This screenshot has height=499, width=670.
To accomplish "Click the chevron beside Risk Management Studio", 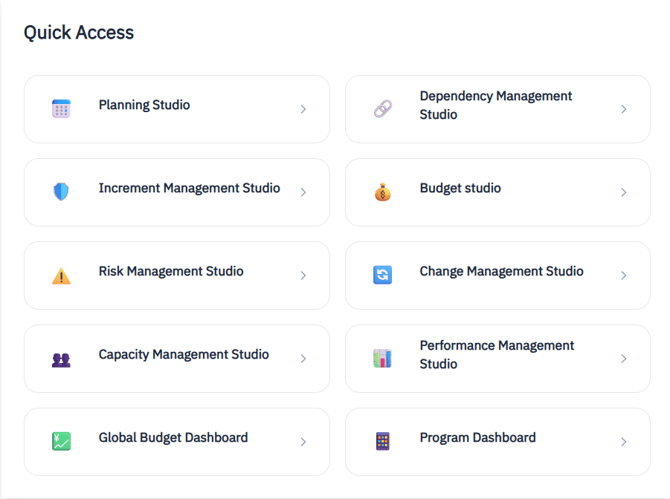I will tap(303, 275).
